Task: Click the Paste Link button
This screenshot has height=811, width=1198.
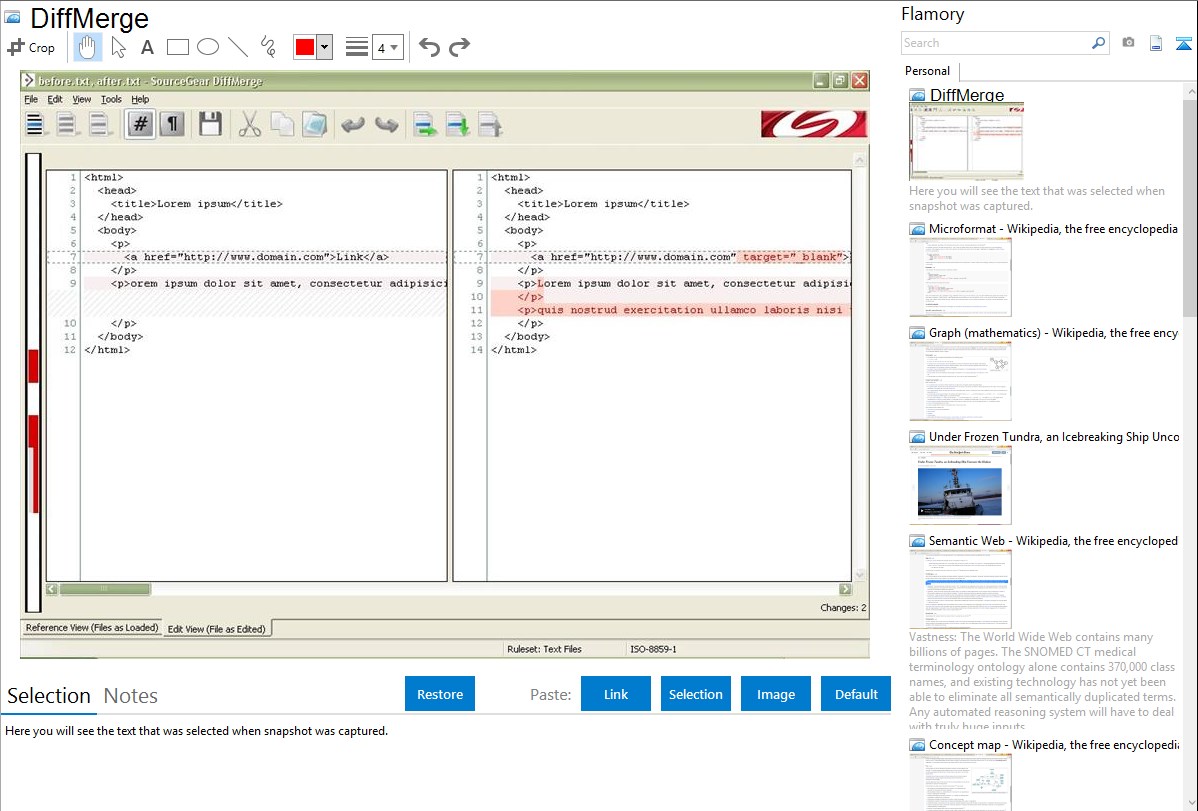Action: 616,694
